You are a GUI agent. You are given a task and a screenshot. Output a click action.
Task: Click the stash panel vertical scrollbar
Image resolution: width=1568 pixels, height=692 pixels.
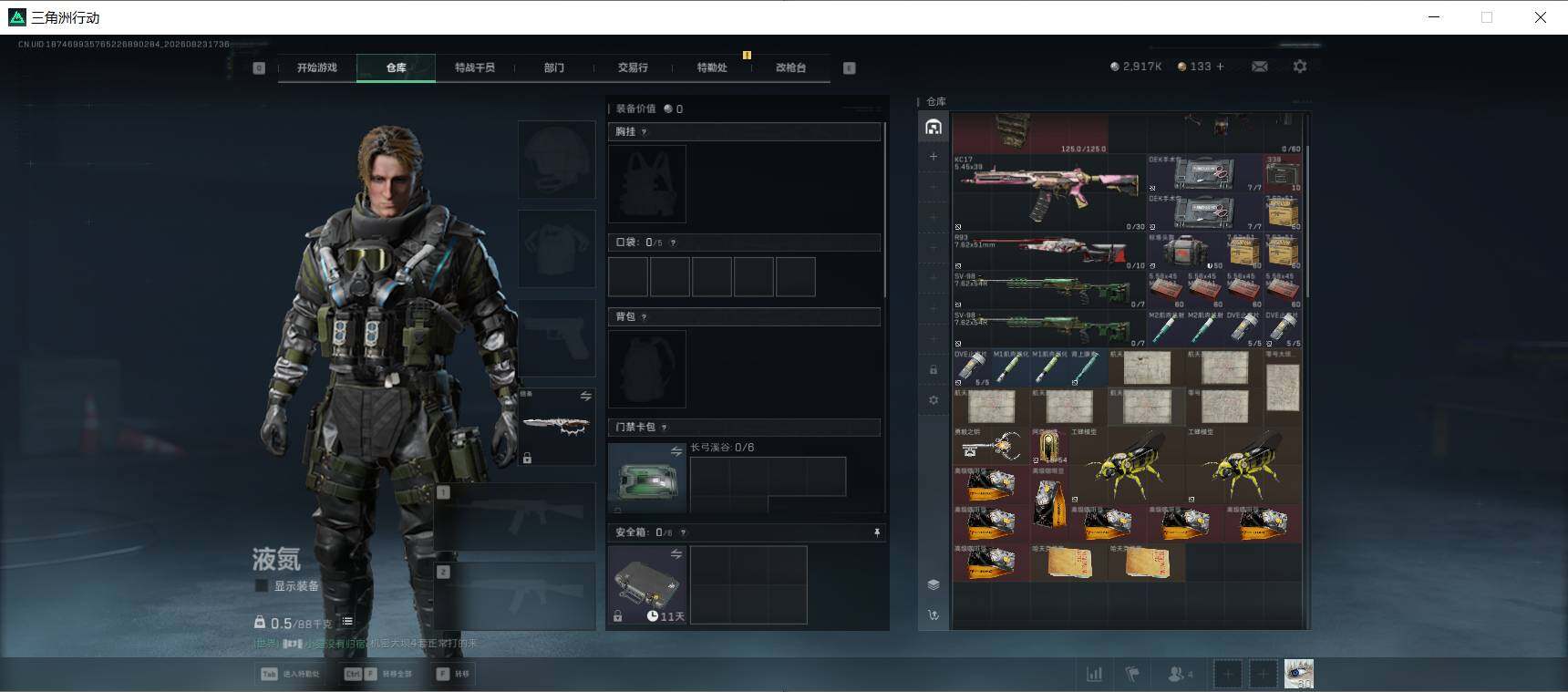pyautogui.click(x=1307, y=222)
